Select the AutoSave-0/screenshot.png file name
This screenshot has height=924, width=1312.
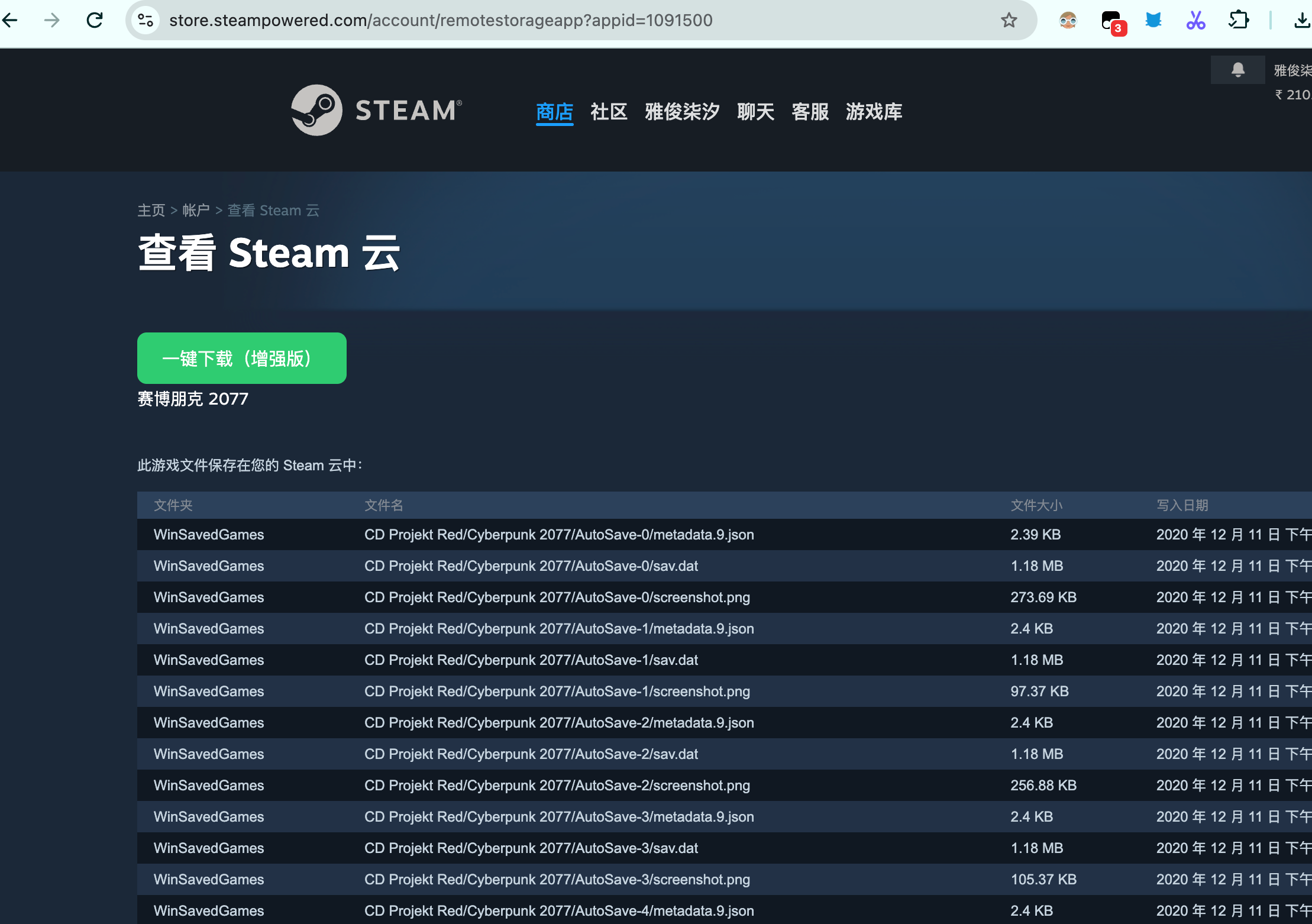pyautogui.click(x=557, y=597)
